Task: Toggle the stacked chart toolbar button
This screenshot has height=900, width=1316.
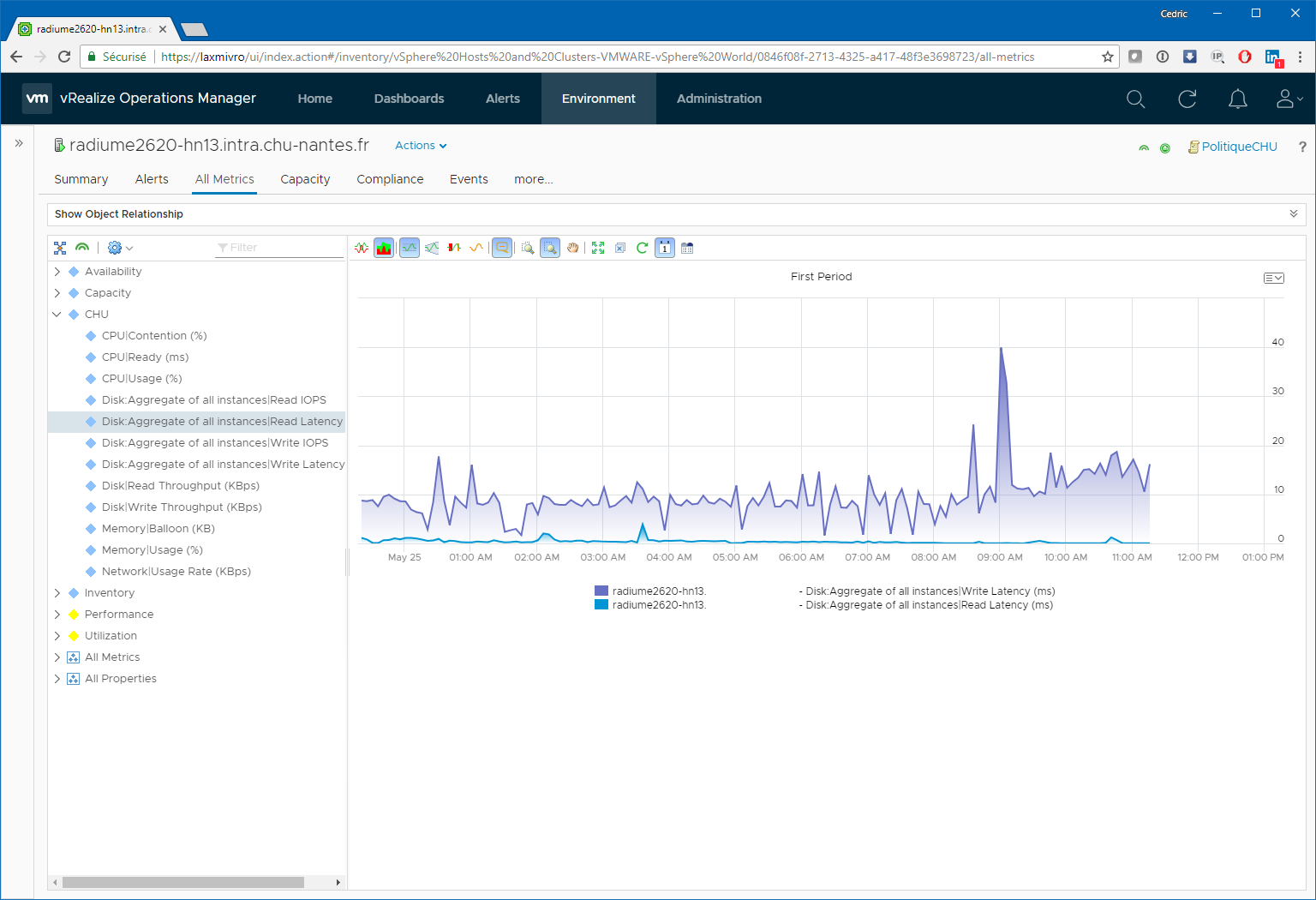Action: pos(384,248)
